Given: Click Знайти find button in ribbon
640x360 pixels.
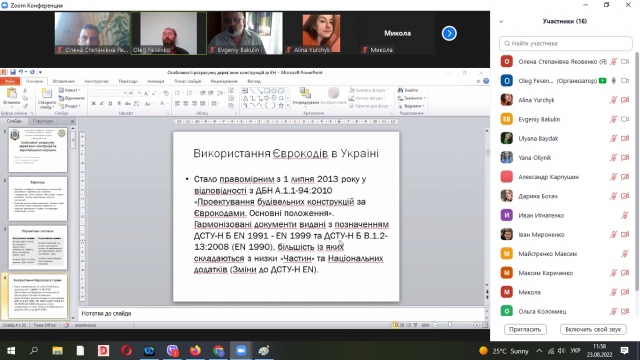Looking at the screenshot, I should 408,90.
